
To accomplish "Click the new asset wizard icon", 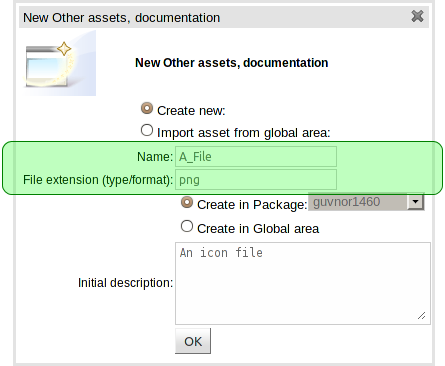I will coord(59,63).
